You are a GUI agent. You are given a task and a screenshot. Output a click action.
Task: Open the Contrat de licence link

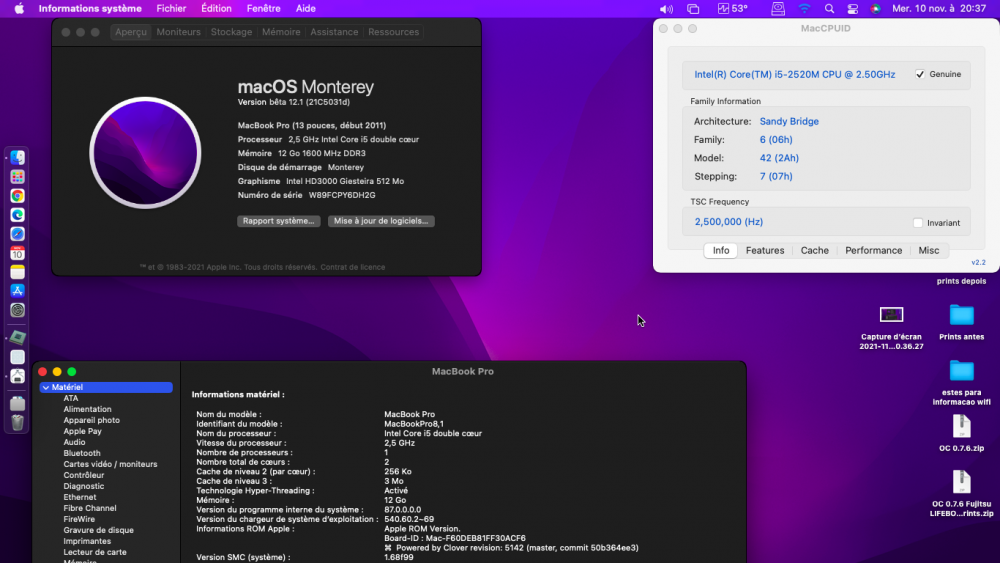point(353,267)
